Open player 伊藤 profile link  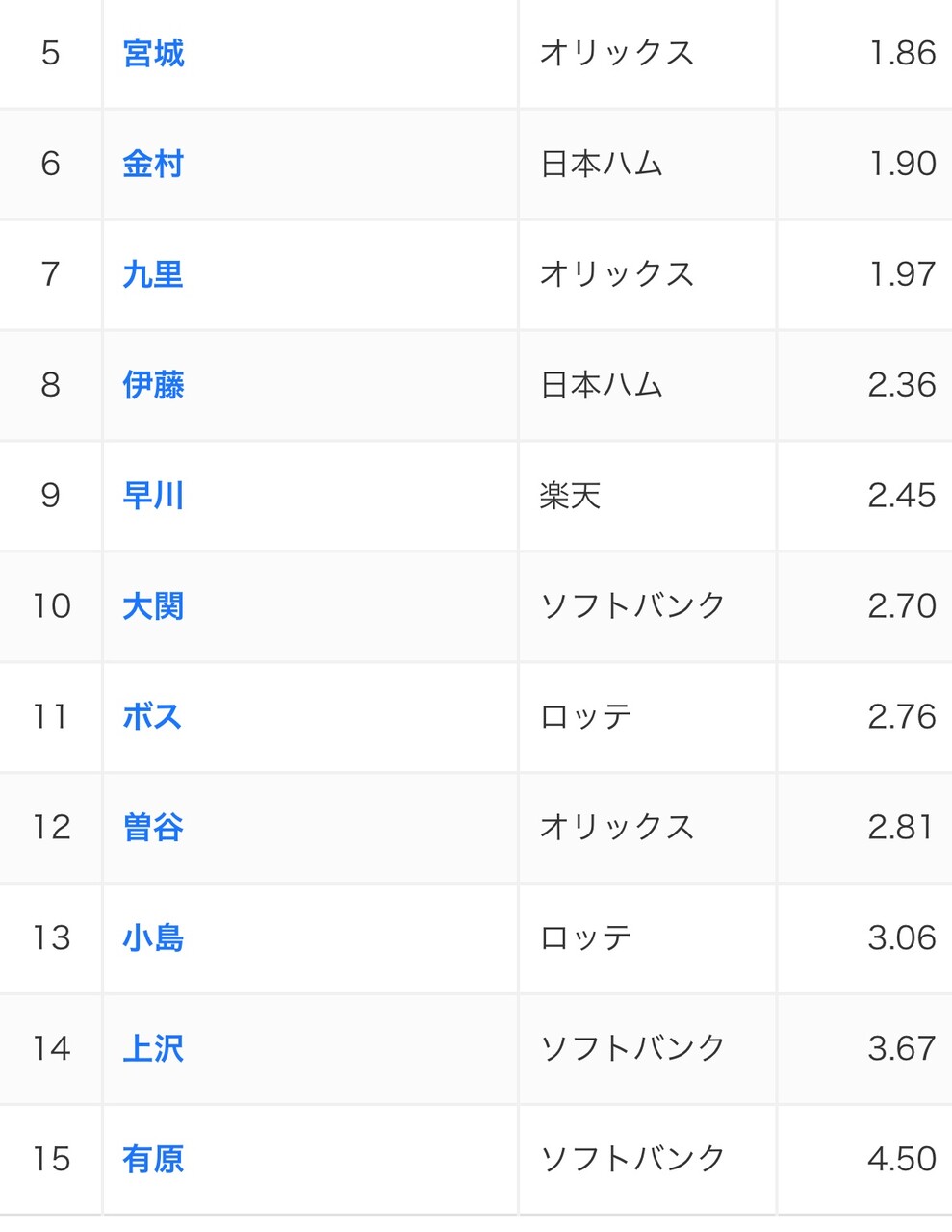(x=153, y=385)
